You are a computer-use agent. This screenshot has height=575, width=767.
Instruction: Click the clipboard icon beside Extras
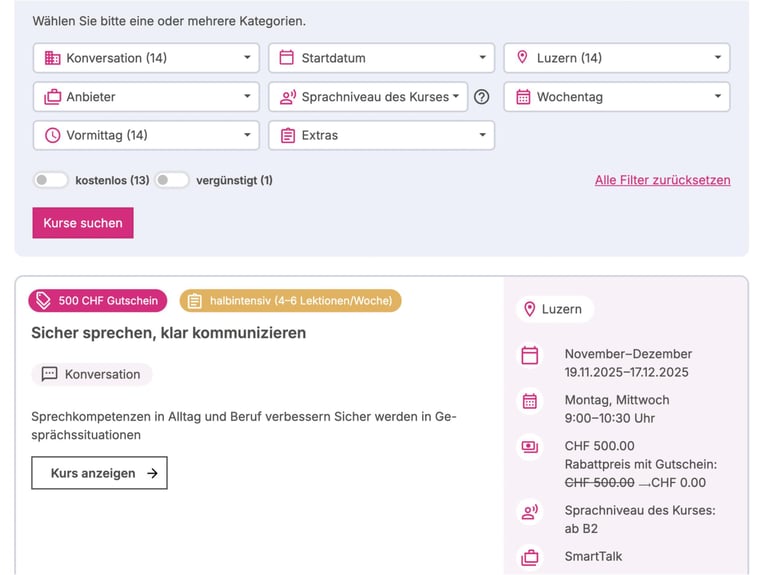(287, 135)
